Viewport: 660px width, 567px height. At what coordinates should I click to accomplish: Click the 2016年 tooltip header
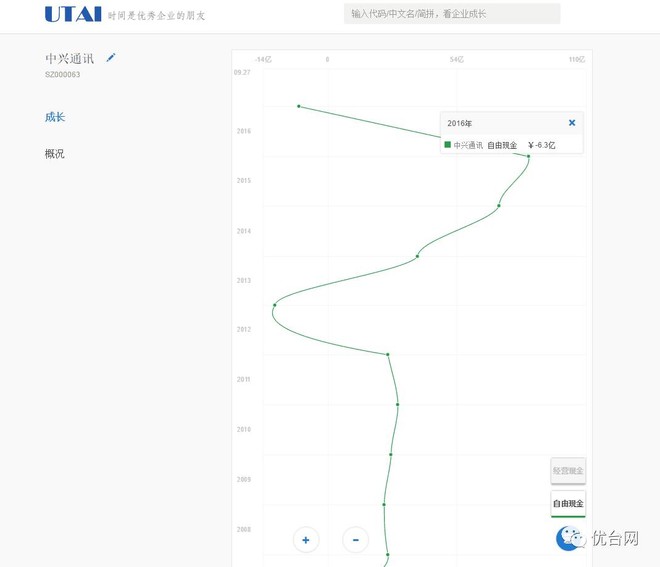460,123
